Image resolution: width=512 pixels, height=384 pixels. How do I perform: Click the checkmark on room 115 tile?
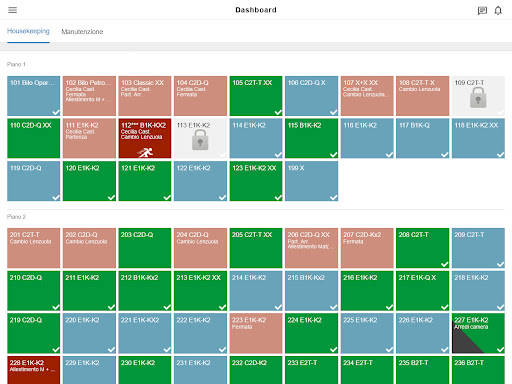tap(334, 155)
